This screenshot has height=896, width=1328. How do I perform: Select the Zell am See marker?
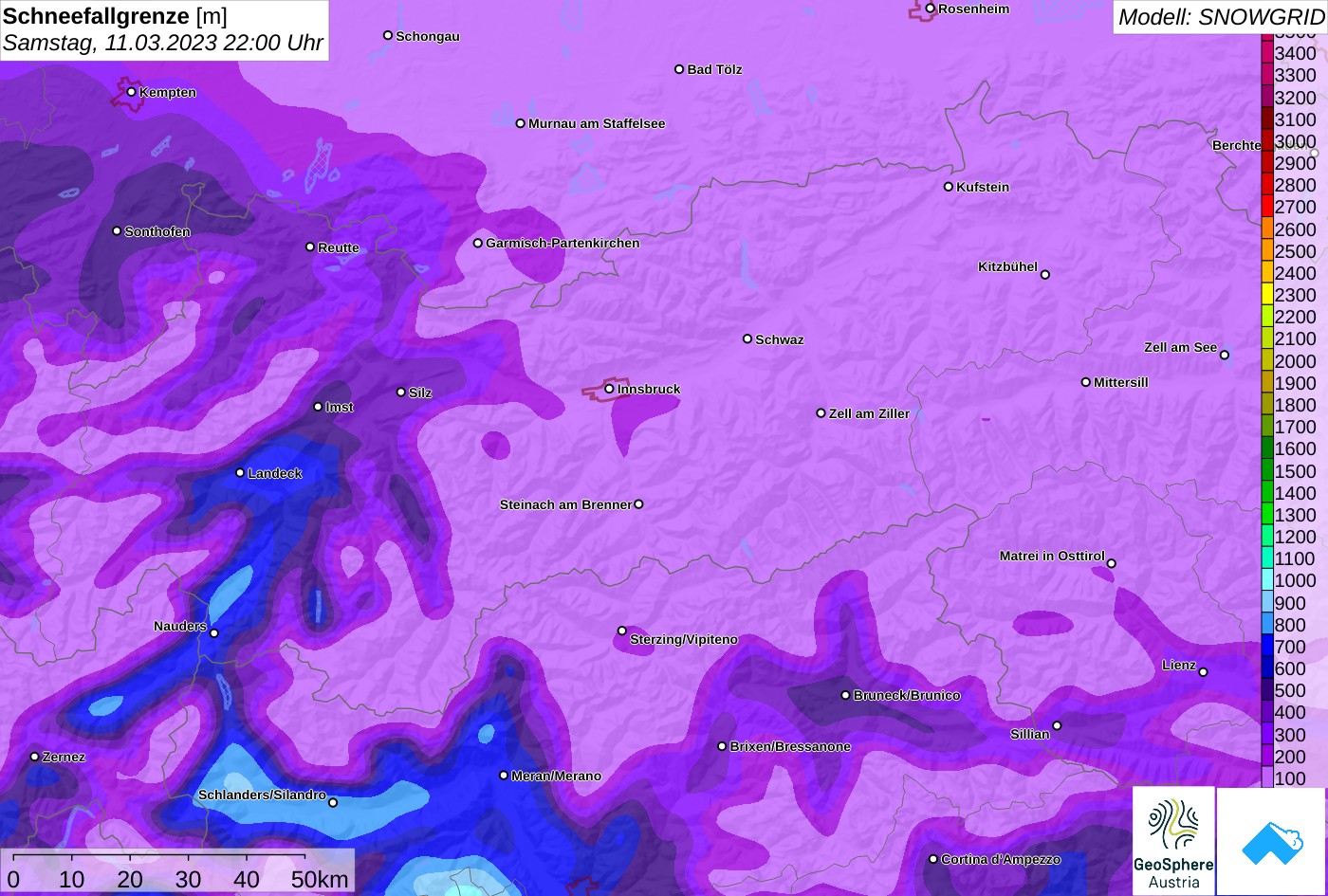click(1224, 356)
